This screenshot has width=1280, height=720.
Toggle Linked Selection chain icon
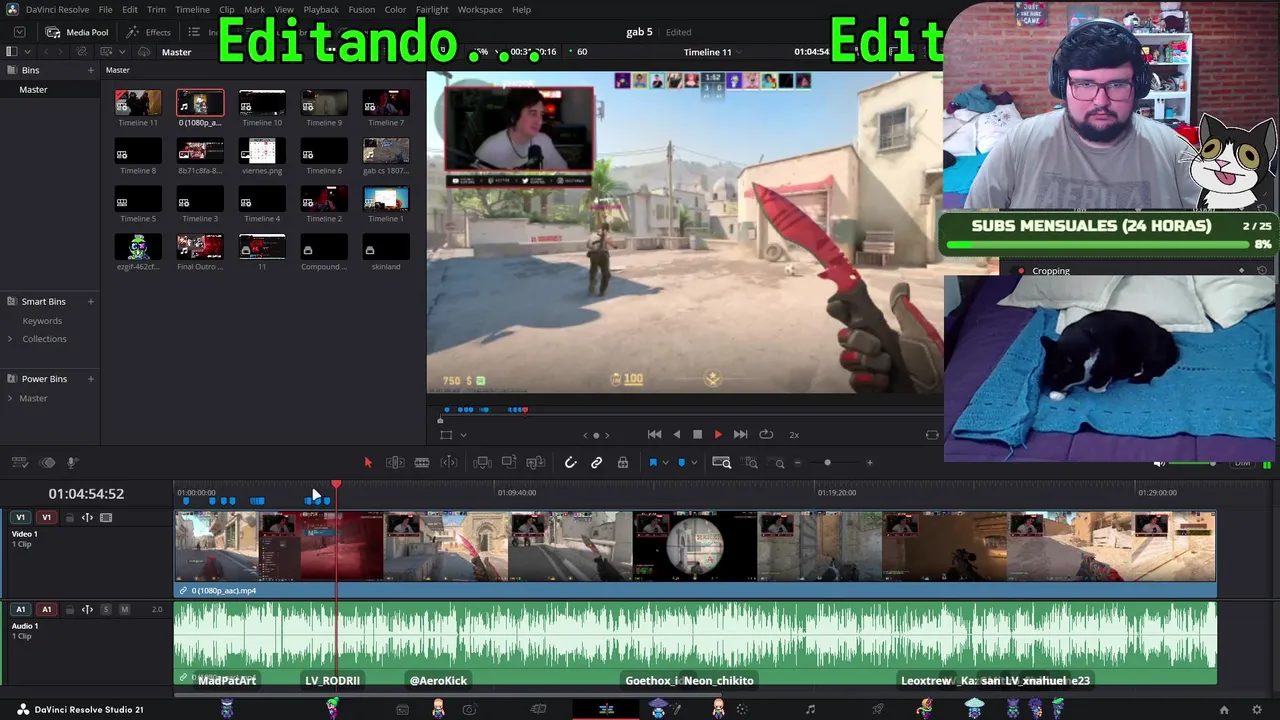pos(596,462)
